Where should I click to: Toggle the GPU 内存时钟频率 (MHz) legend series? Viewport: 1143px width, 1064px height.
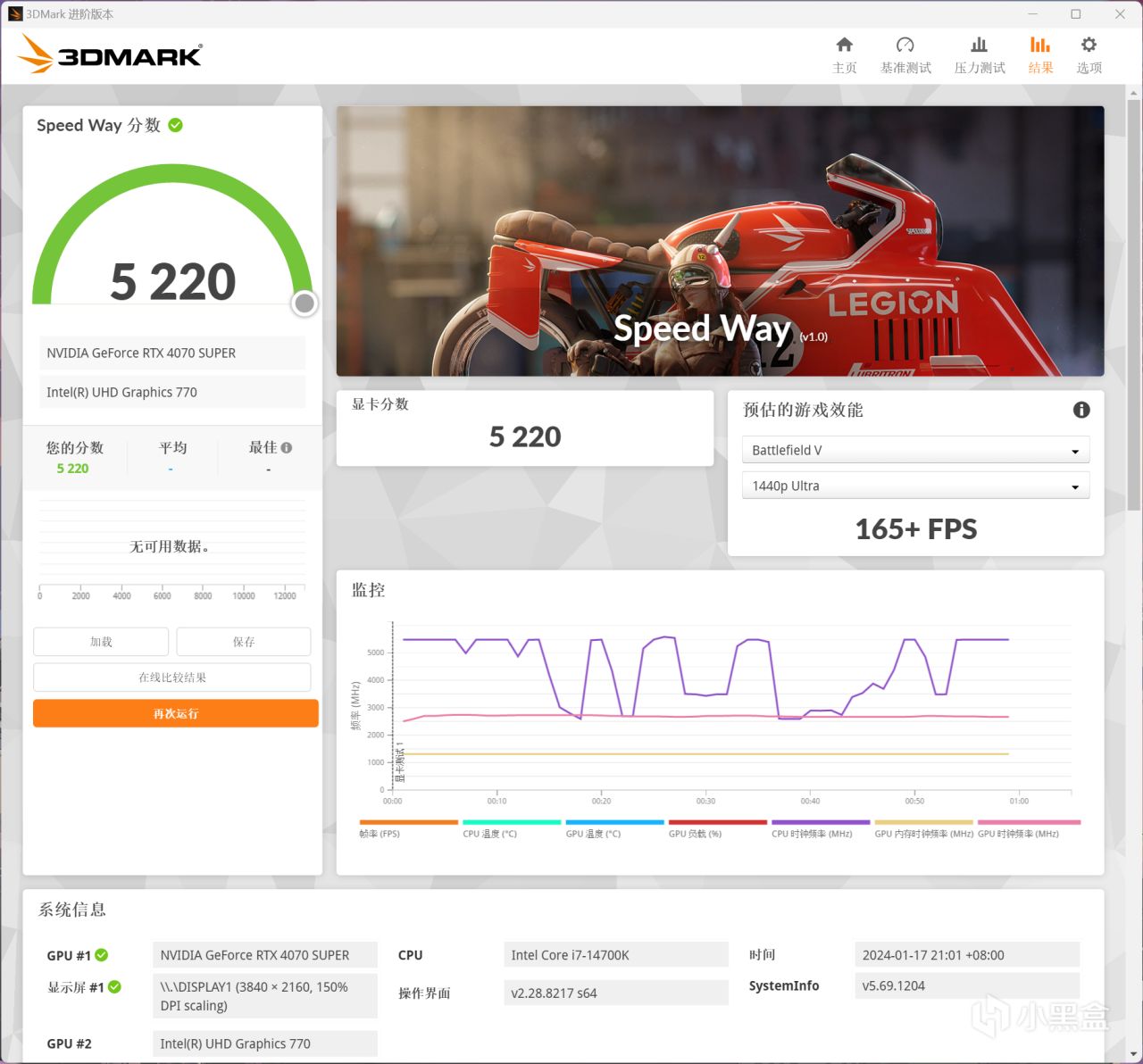tap(924, 829)
